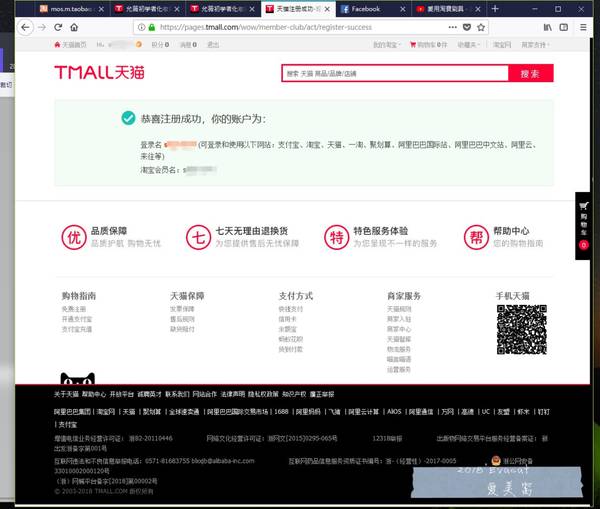The height and width of the screenshot is (509, 600).
Task: Click the site information icon in address bar
Action: click(x=141, y=28)
